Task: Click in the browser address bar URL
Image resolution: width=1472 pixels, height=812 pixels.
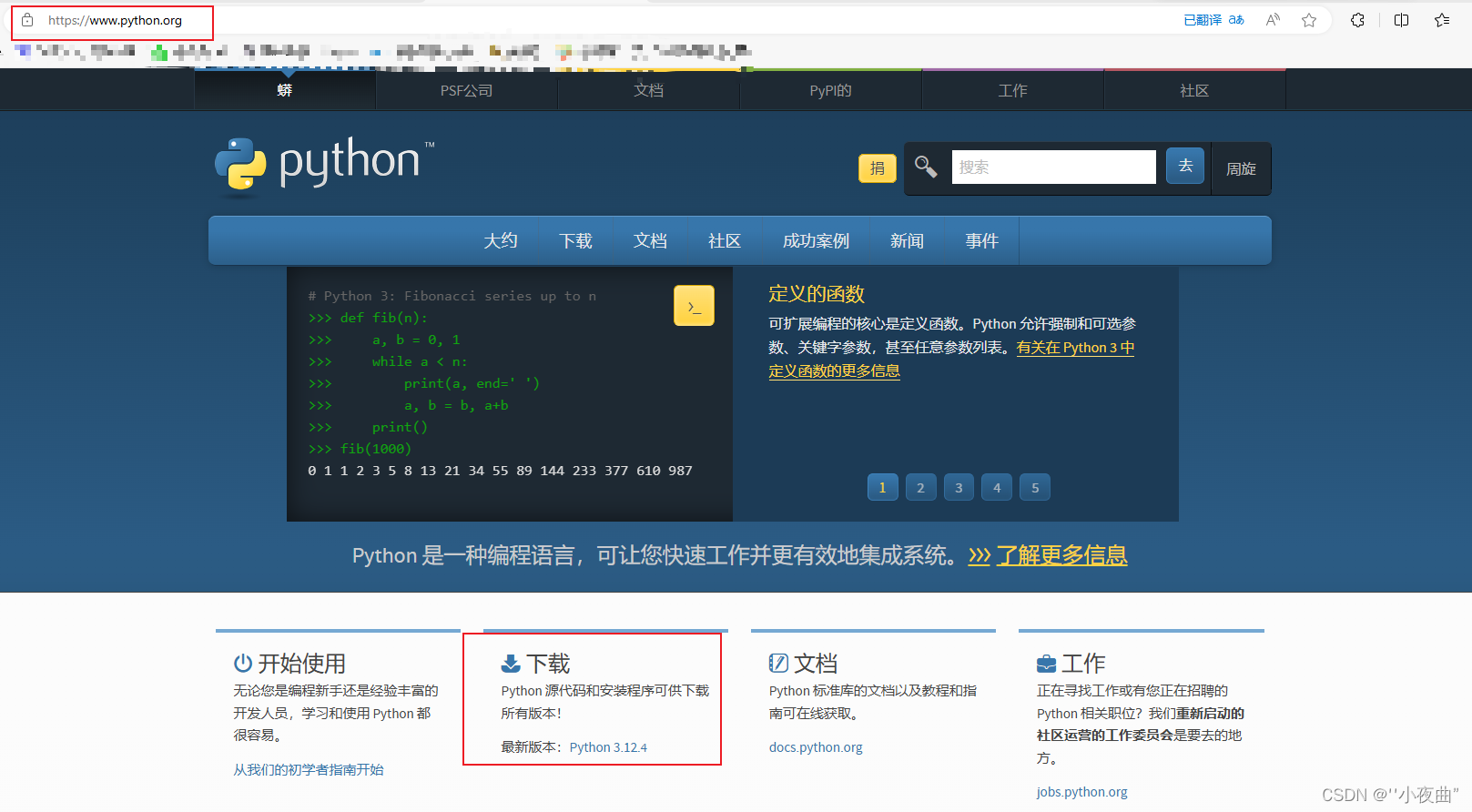Action: (115, 20)
